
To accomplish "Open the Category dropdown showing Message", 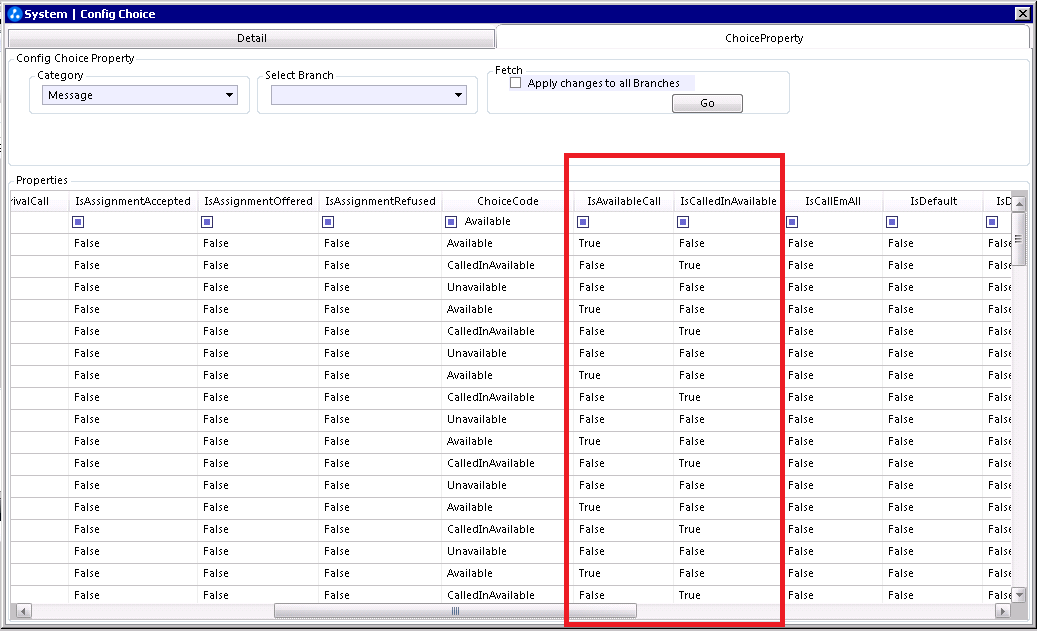I will [x=140, y=95].
